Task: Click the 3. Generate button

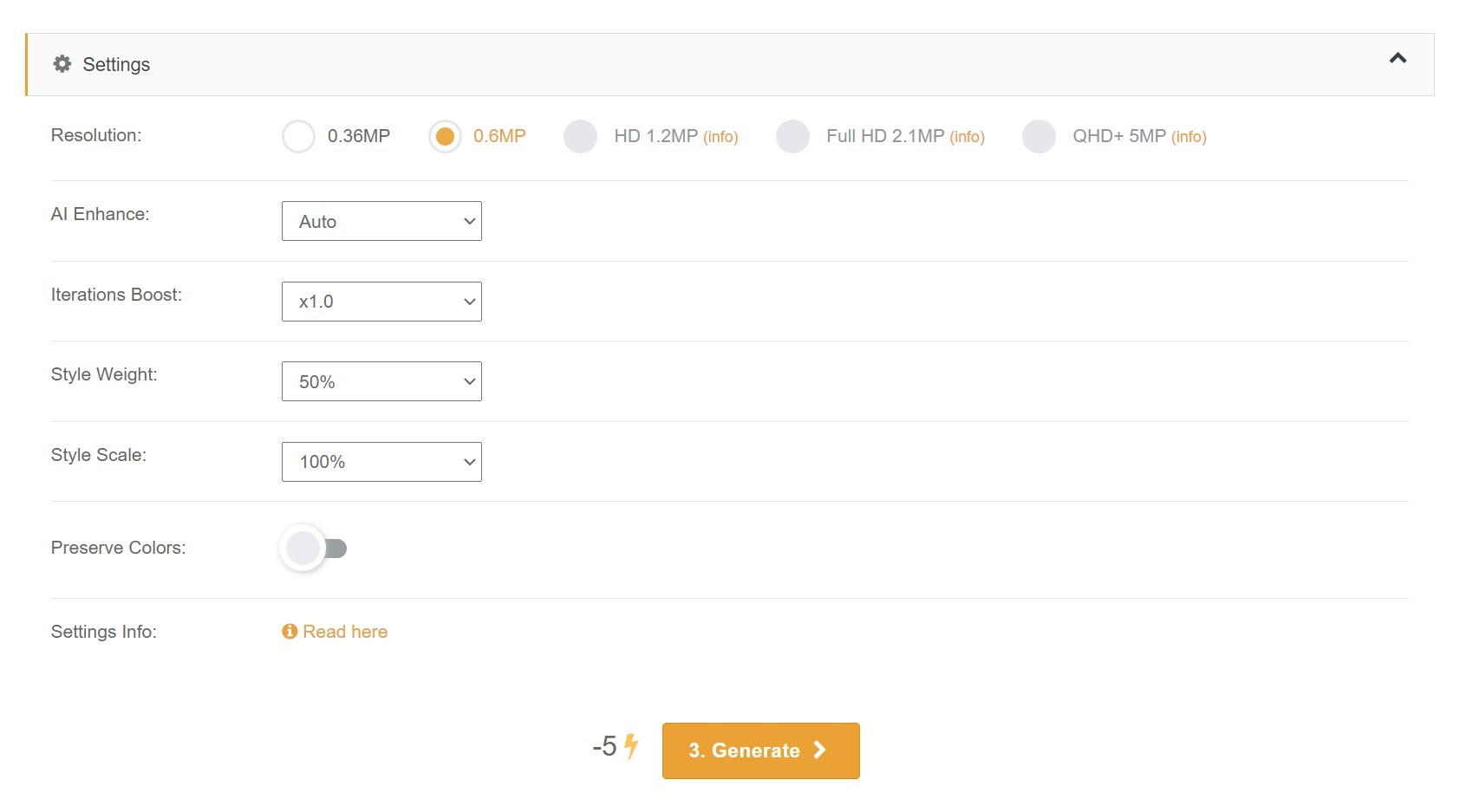Action: click(760, 750)
